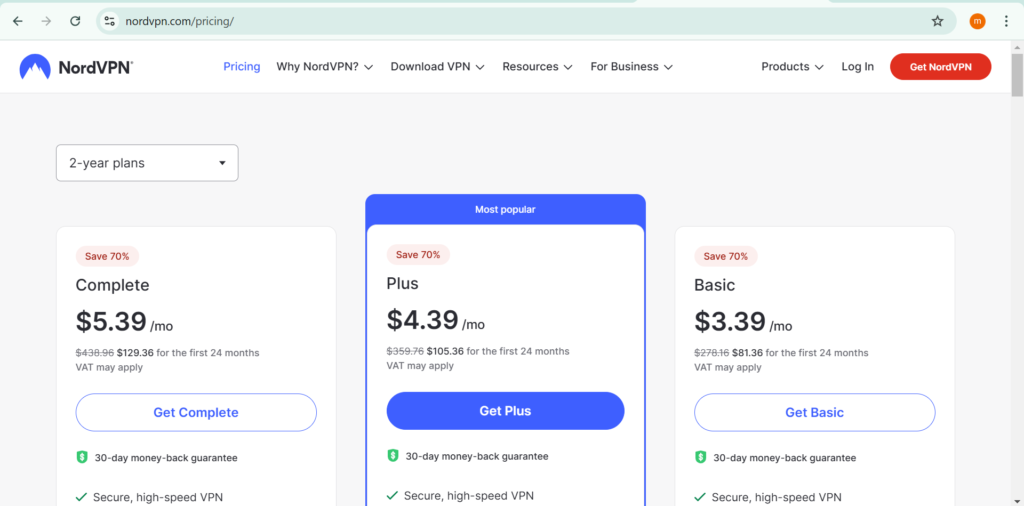Click the $4.39 /mo price
The height and width of the screenshot is (506, 1024).
coord(436,321)
